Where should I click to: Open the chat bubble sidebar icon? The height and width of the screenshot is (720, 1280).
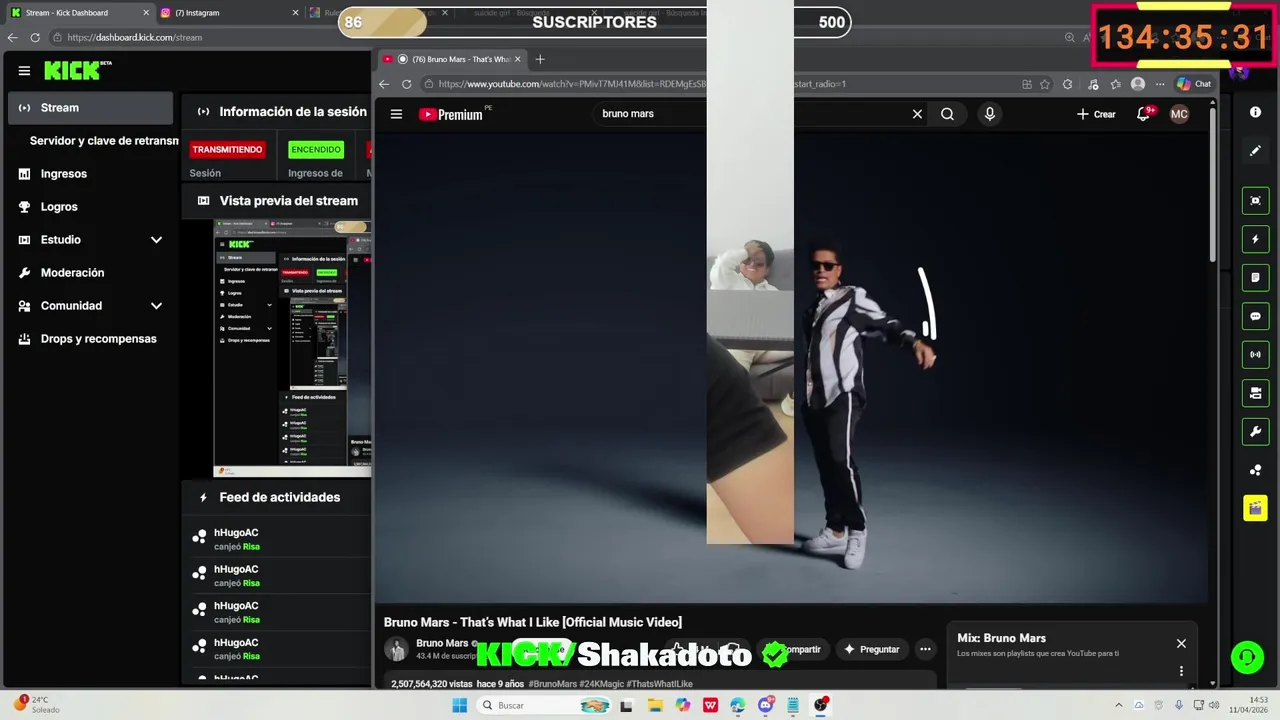pos(1255,317)
